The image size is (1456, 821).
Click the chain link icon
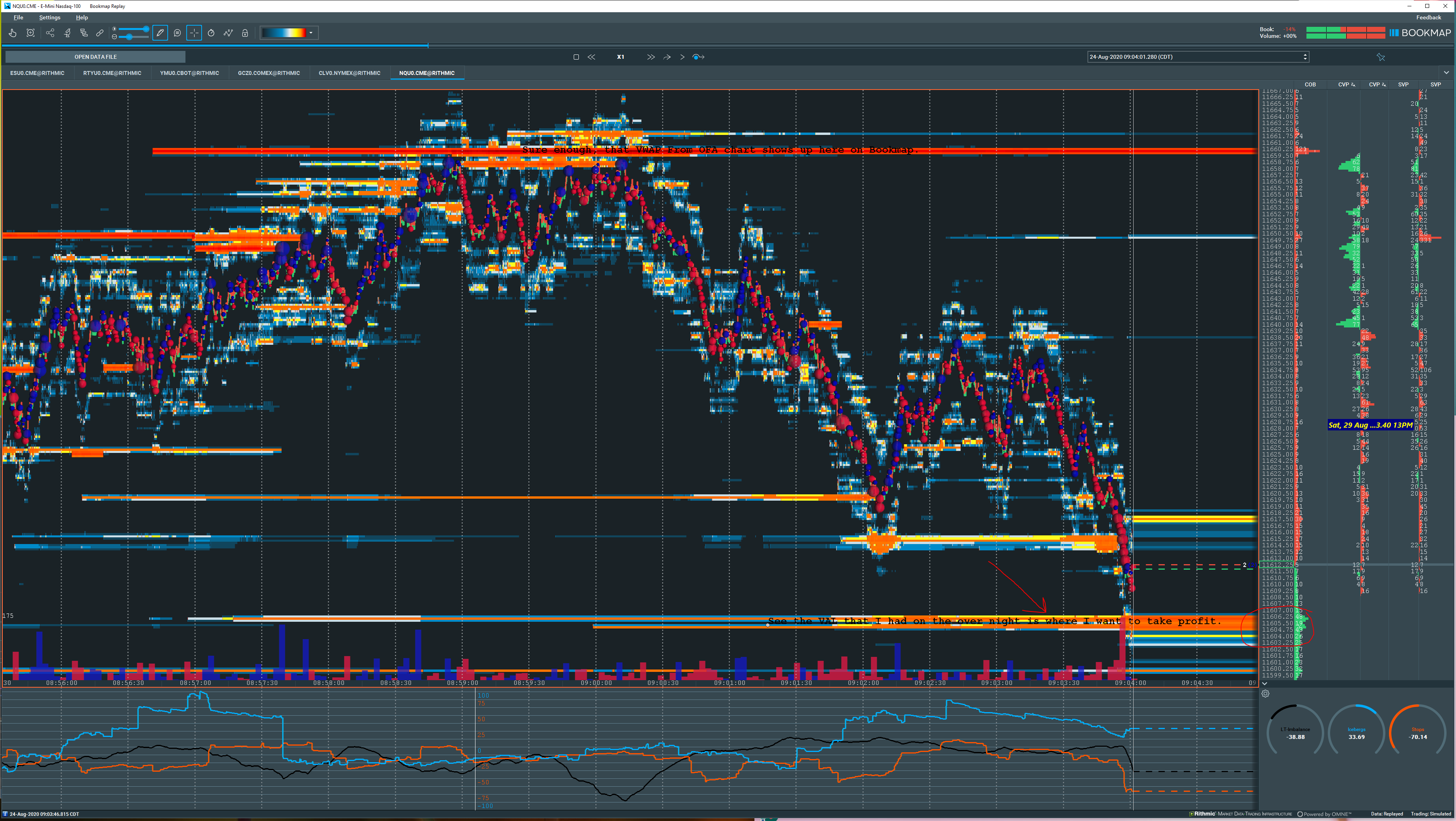click(x=100, y=33)
